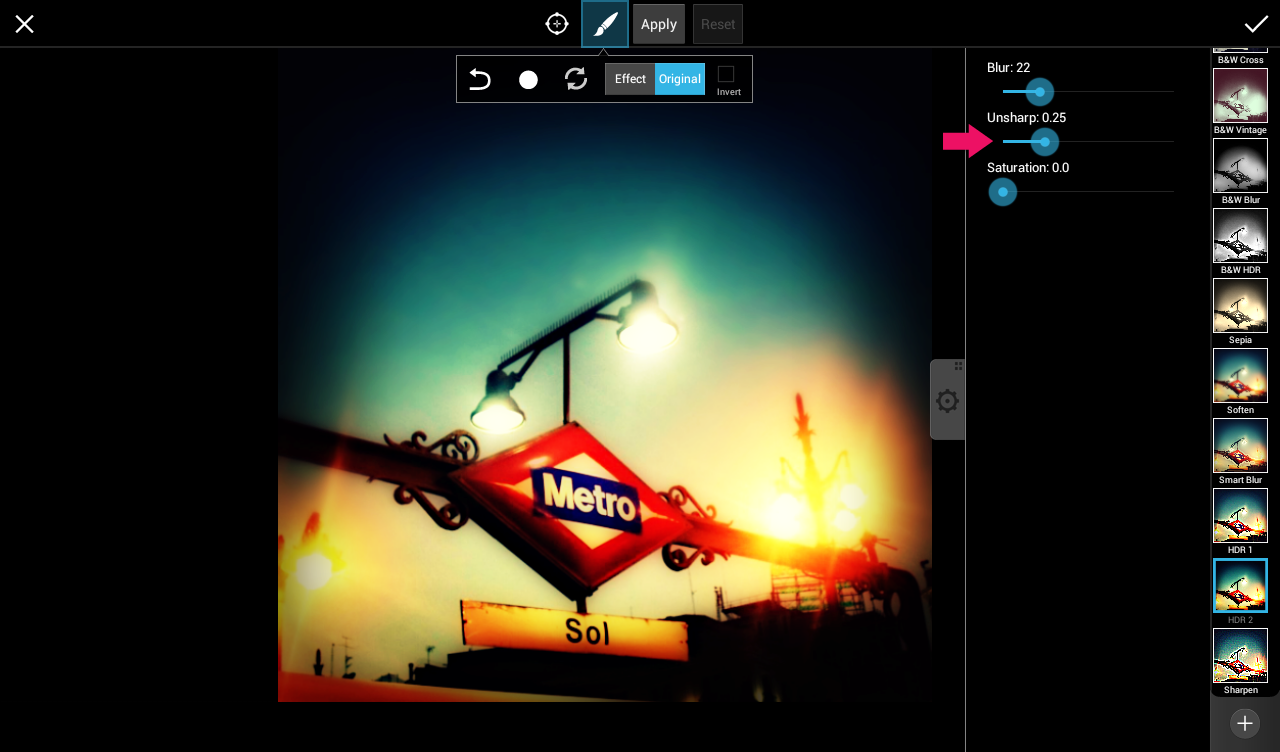Viewport: 1280px width, 752px height.
Task: Adjust the Blur slider handle
Action: pyautogui.click(x=1040, y=92)
